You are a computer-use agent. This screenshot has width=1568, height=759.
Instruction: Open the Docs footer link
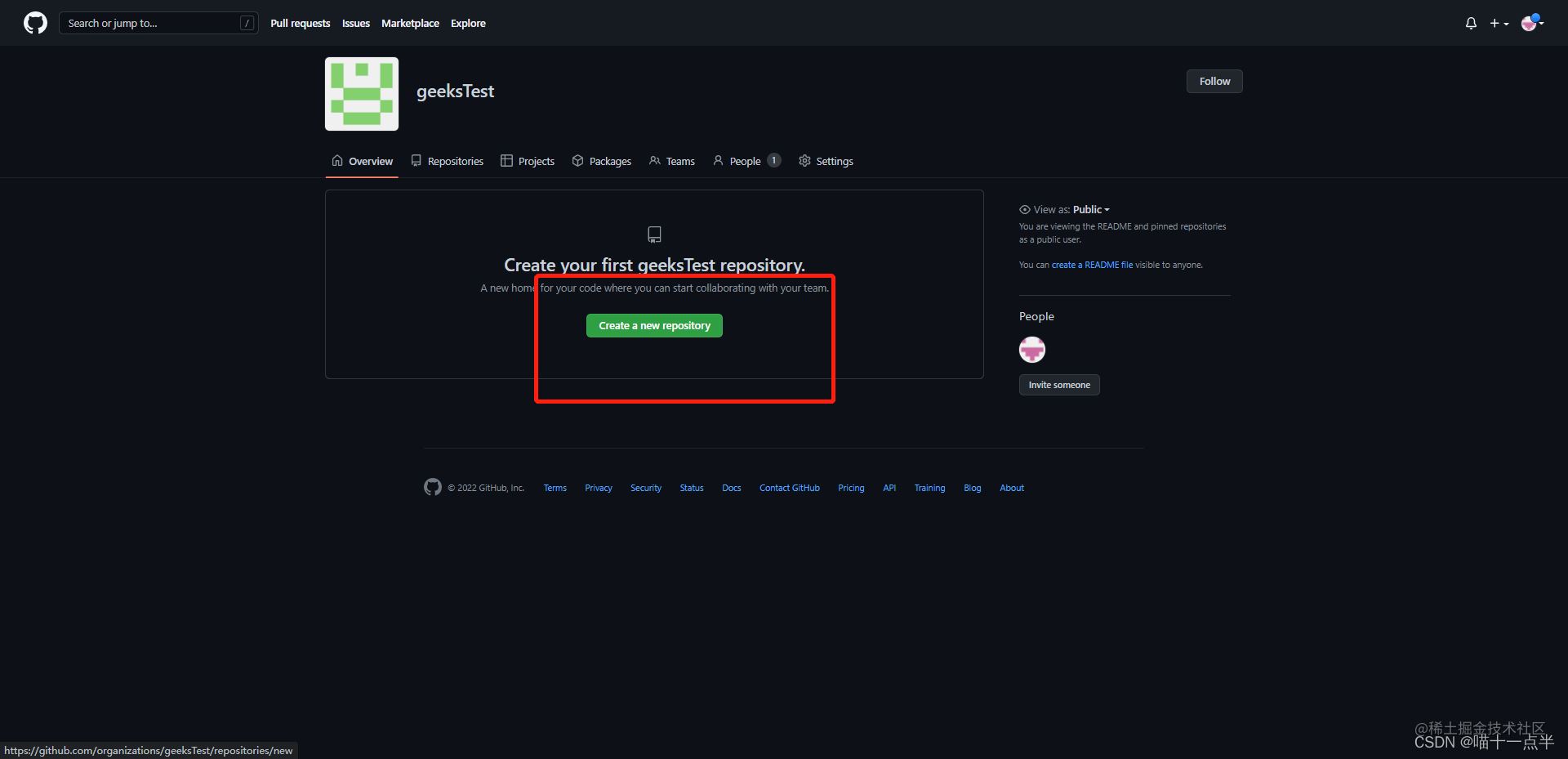click(x=732, y=488)
